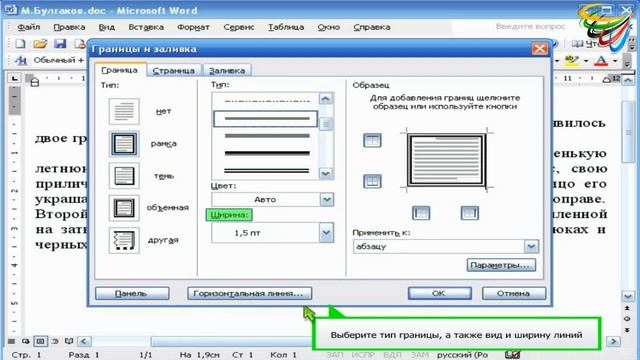Choose the double line style in the list
Image resolution: width=640 pixels, height=360 pixels.
(266, 171)
